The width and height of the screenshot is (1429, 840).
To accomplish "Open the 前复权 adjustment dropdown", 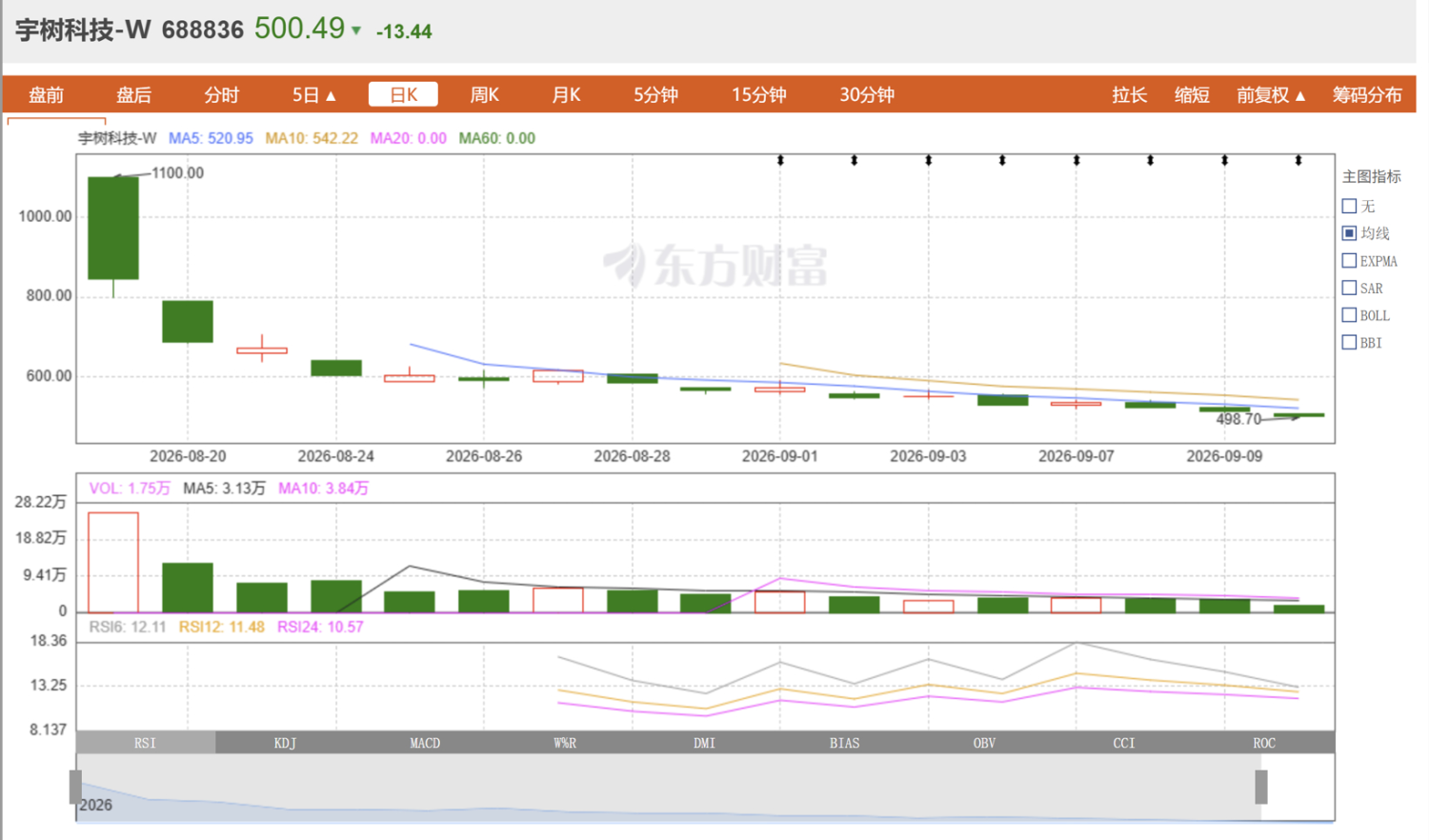I will pos(1271,94).
